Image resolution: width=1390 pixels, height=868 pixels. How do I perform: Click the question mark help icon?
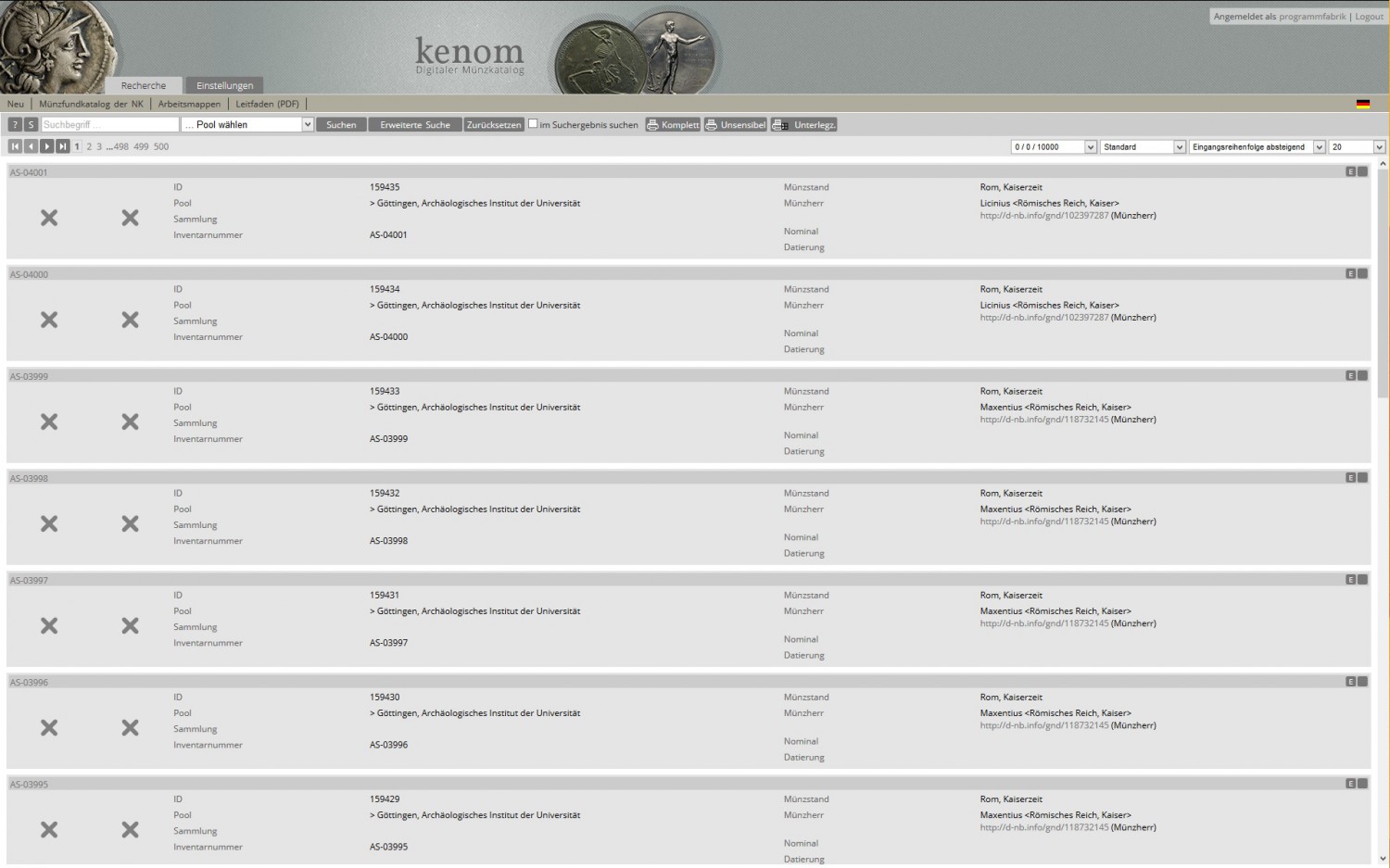15,125
